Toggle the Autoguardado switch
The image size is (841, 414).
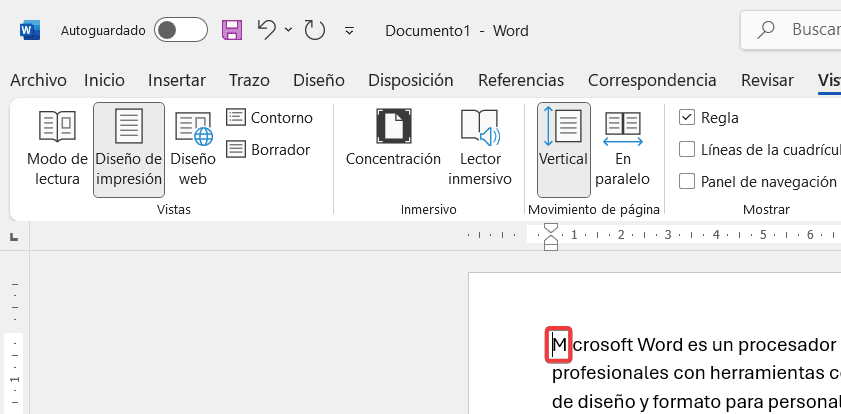click(x=180, y=30)
